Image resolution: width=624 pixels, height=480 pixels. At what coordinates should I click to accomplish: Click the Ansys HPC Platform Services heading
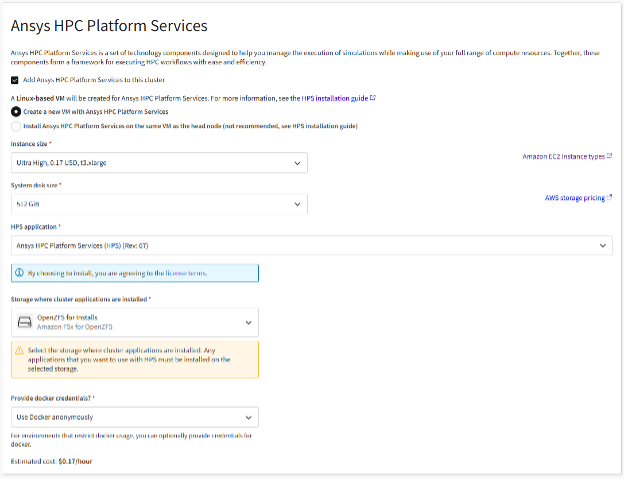pyautogui.click(x=109, y=25)
